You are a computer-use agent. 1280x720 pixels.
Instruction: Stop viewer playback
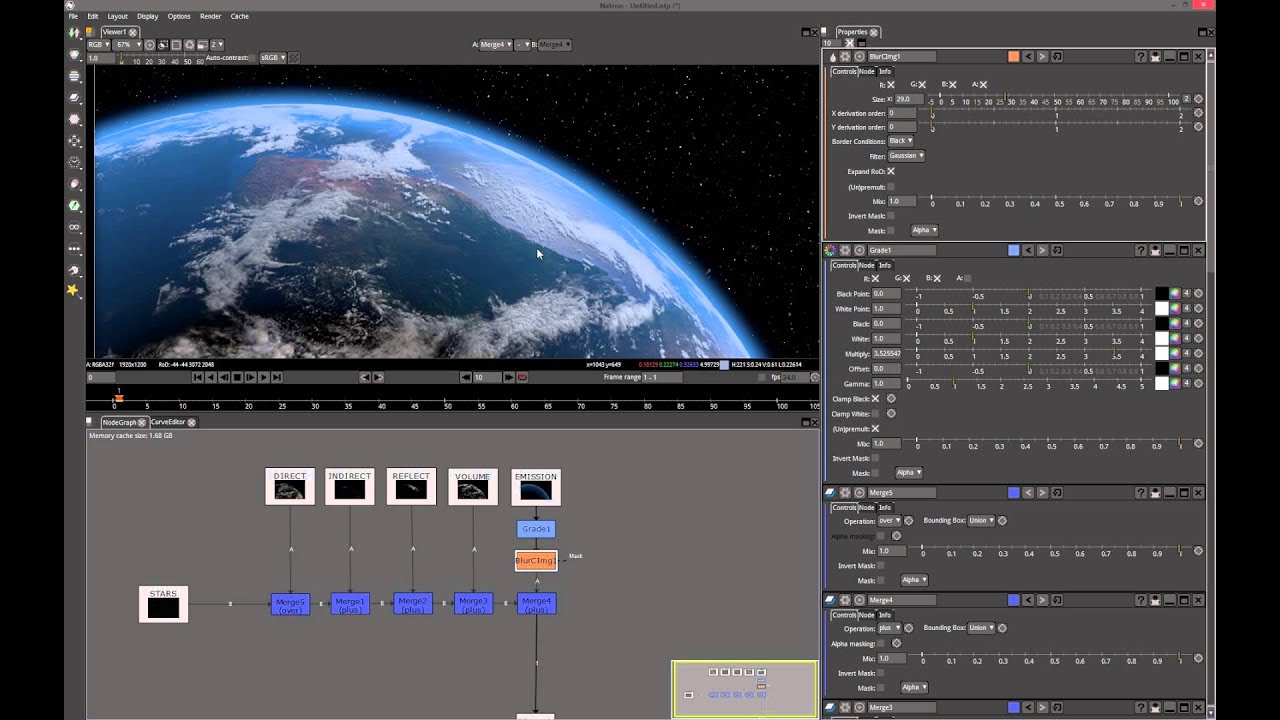click(237, 377)
